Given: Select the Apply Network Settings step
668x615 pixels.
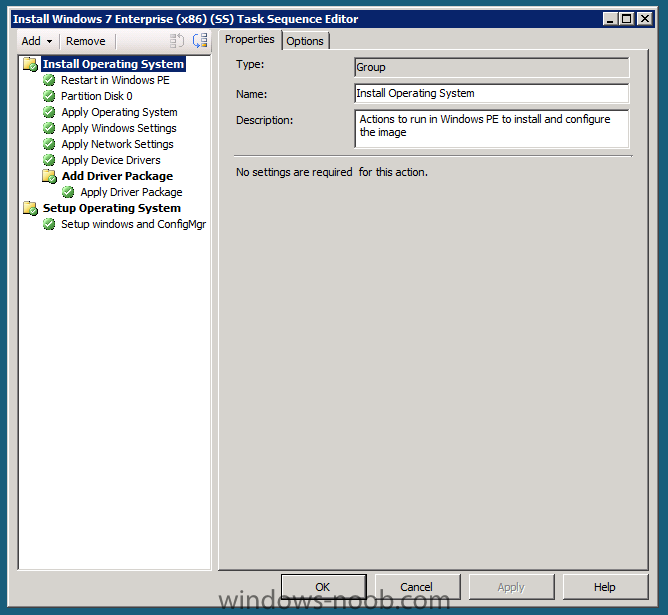Looking at the screenshot, I should point(117,144).
